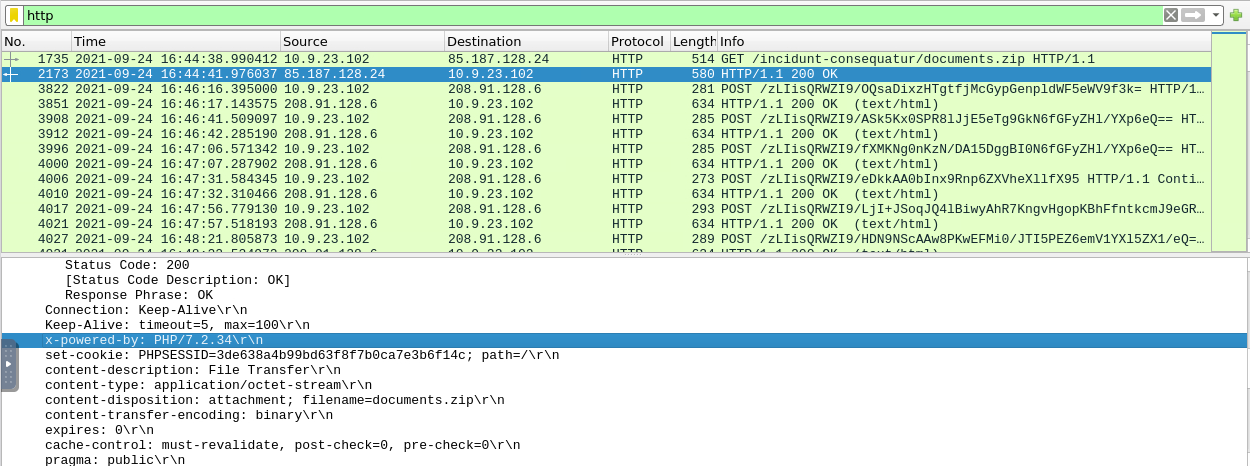Click the display filter bookmark icon
This screenshot has width=1250, height=466.
click(14, 15)
